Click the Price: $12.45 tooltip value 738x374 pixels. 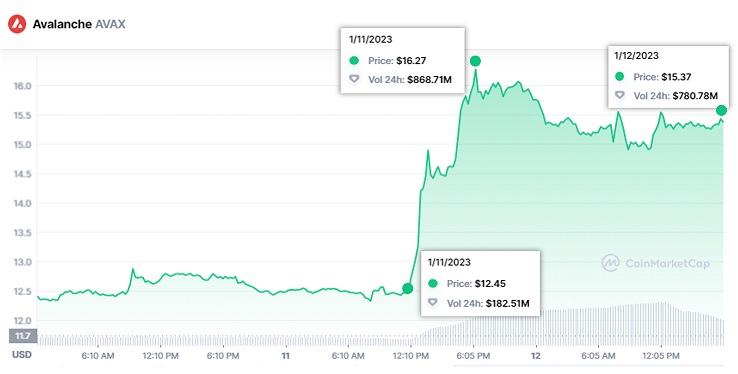[x=476, y=284]
